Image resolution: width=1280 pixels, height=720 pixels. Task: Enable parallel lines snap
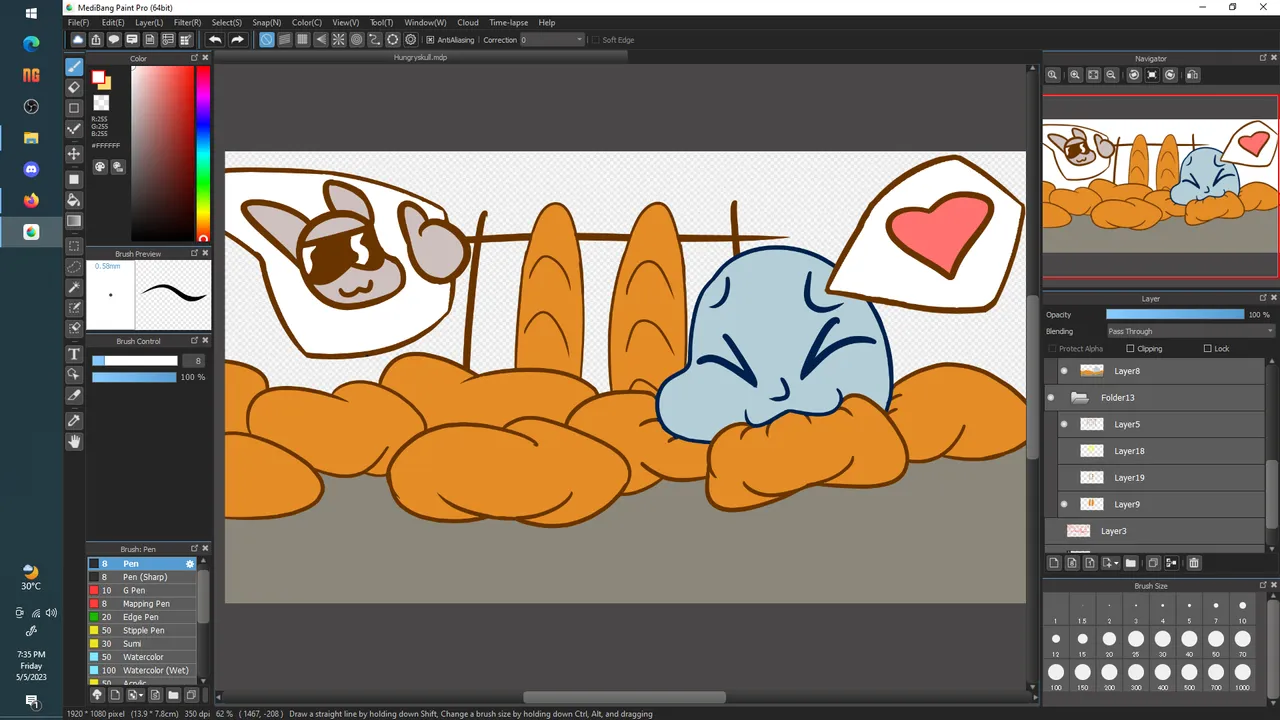(x=285, y=40)
